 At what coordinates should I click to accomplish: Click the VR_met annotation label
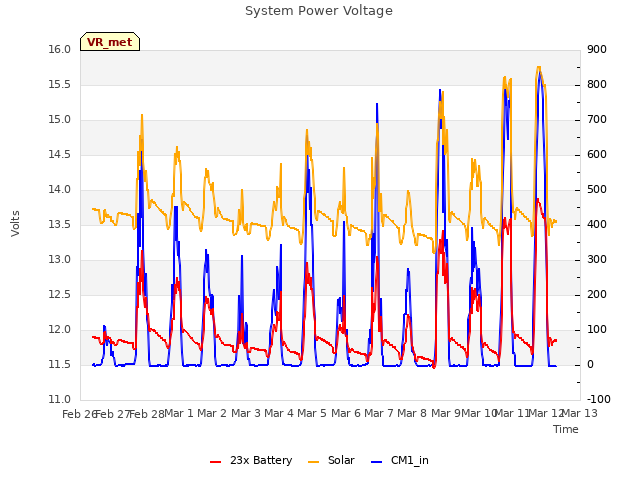[x=110, y=42]
